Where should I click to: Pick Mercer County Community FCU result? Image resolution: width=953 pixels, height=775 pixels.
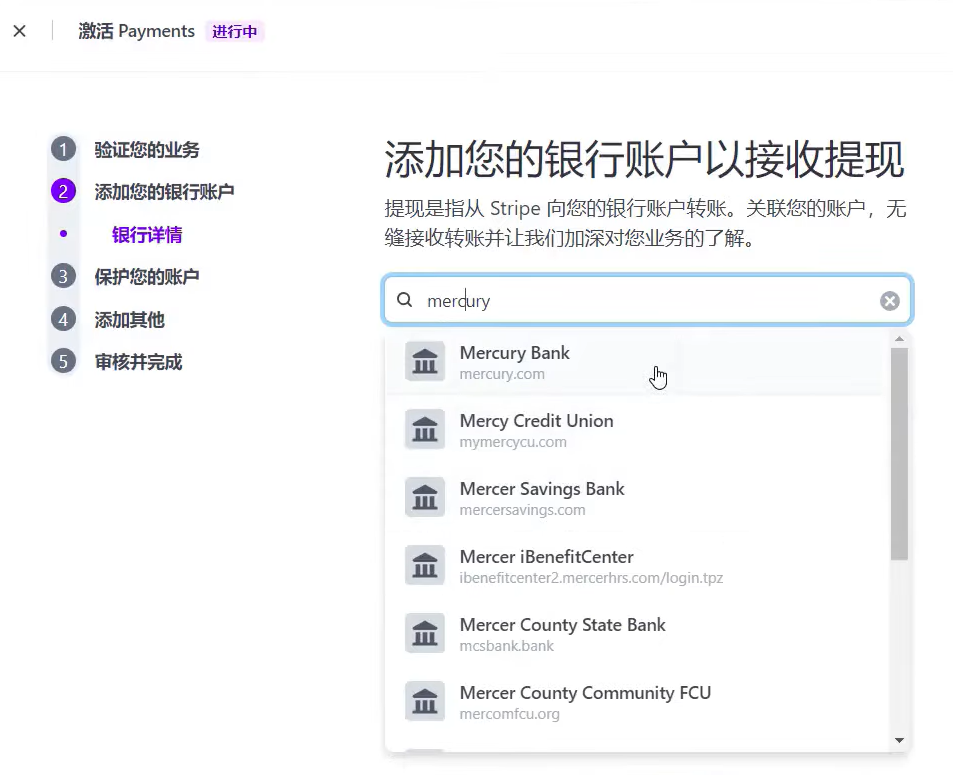(636, 703)
